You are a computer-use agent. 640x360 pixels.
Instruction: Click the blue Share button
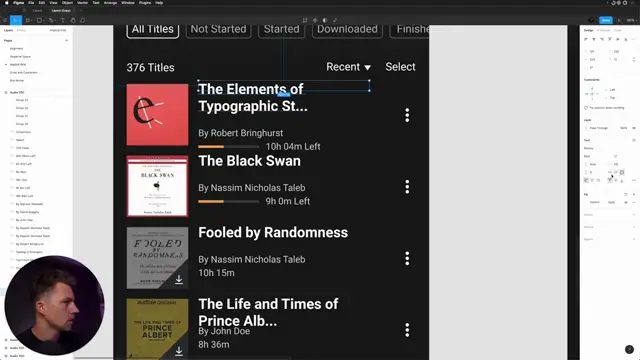pyautogui.click(x=606, y=20)
